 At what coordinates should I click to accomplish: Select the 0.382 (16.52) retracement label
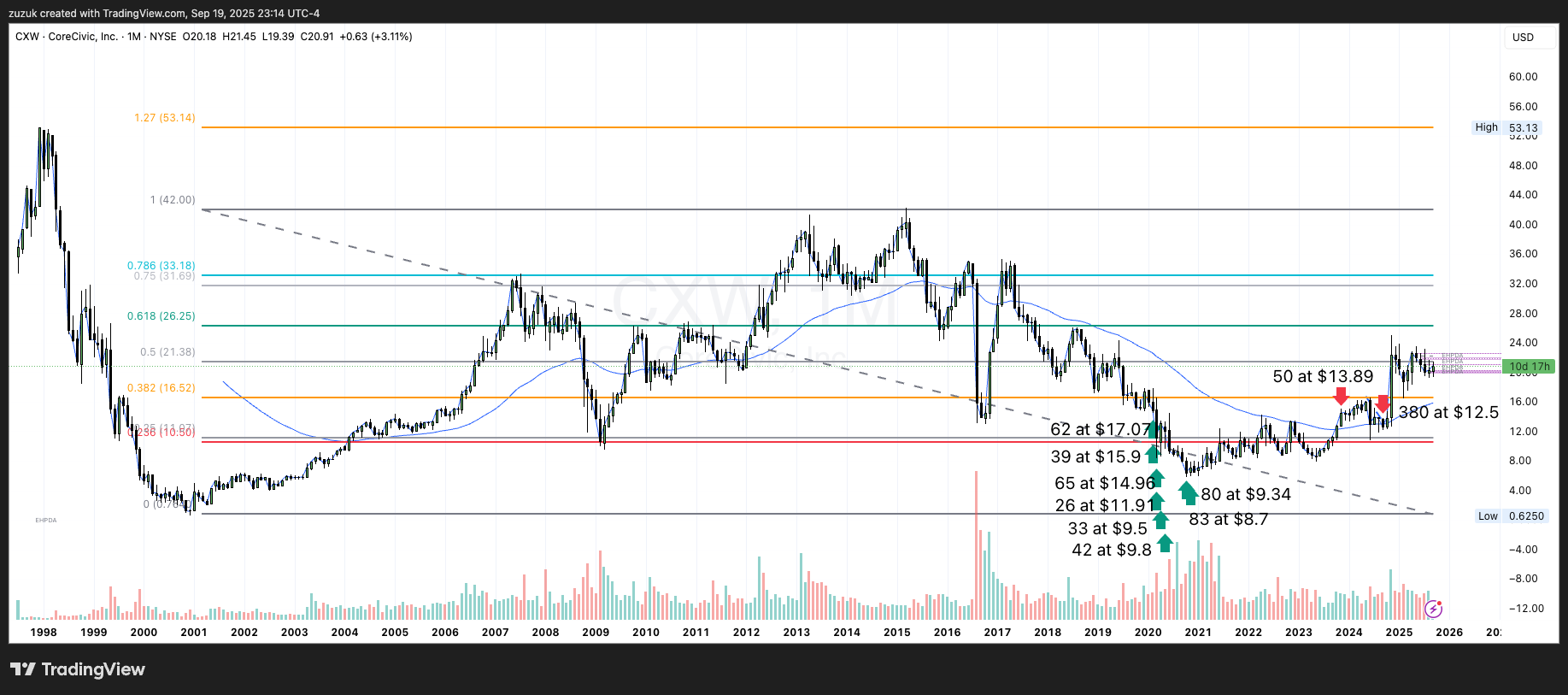161,388
